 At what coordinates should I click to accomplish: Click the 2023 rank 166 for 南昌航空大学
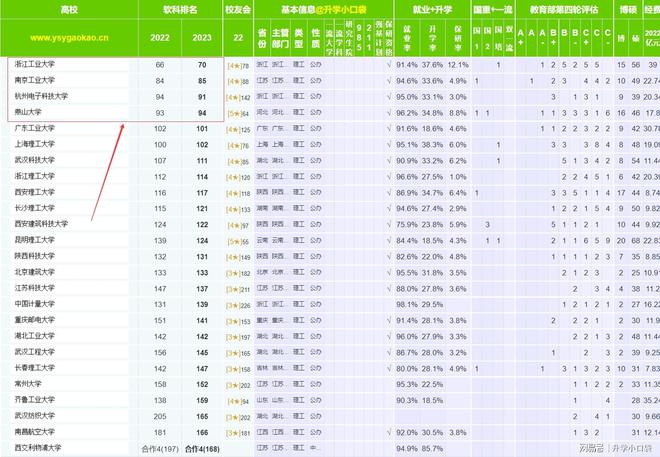tap(202, 433)
